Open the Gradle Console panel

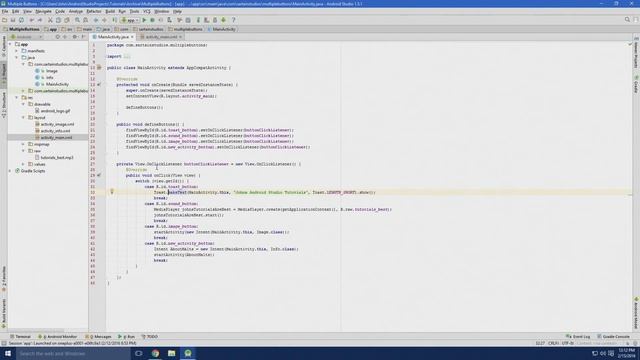click(x=613, y=337)
